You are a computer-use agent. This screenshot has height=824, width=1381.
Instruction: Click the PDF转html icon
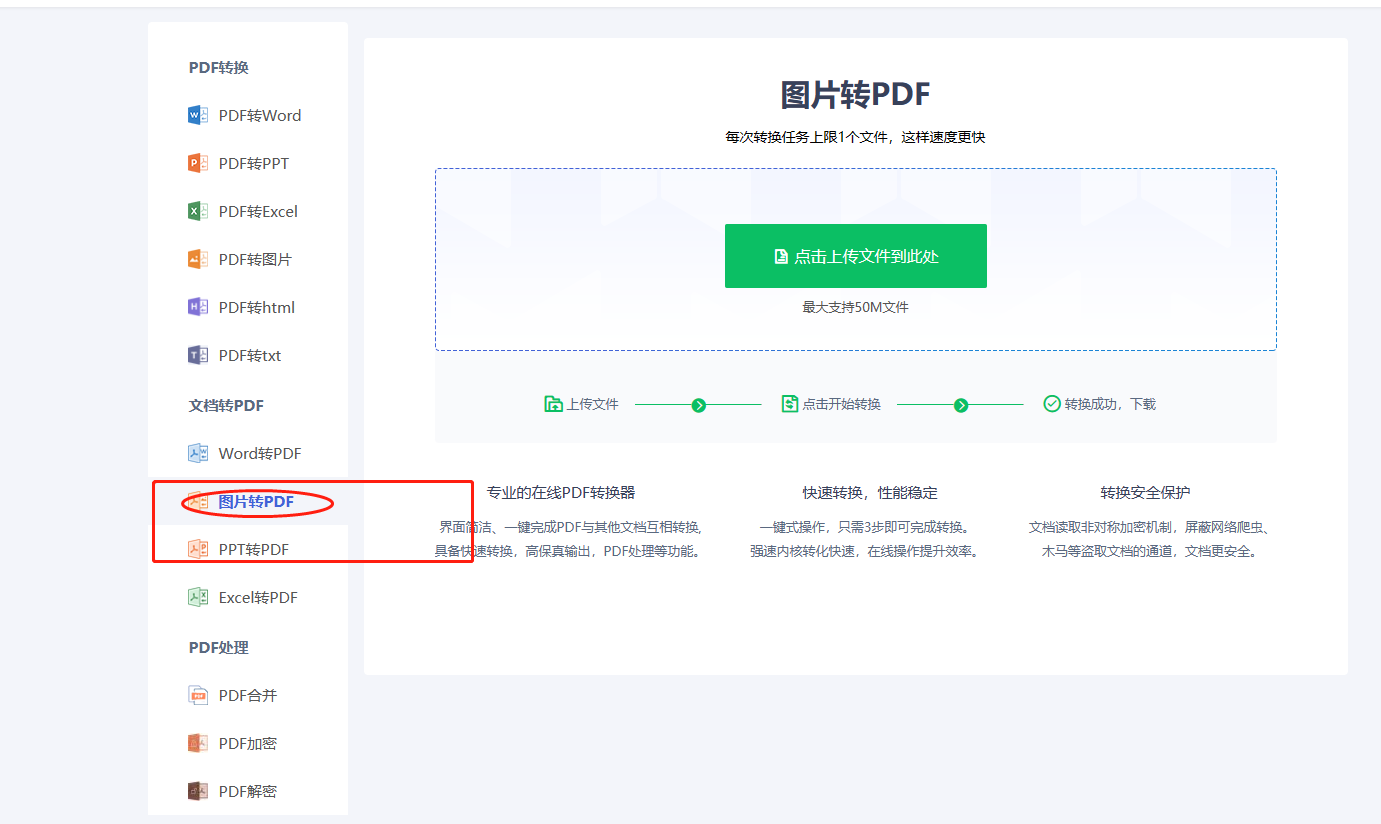198,307
